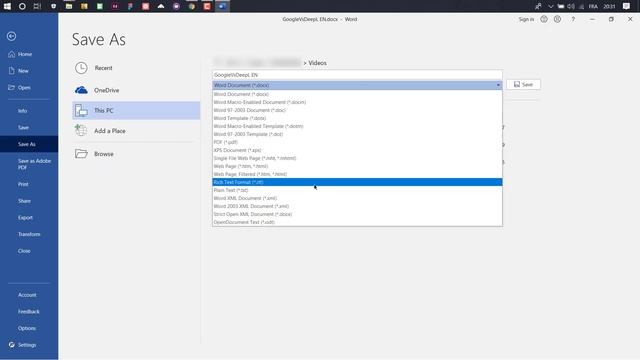Image resolution: width=640 pixels, height=360 pixels.
Task: Click the smiley face feedback icon
Action: coord(544,19)
